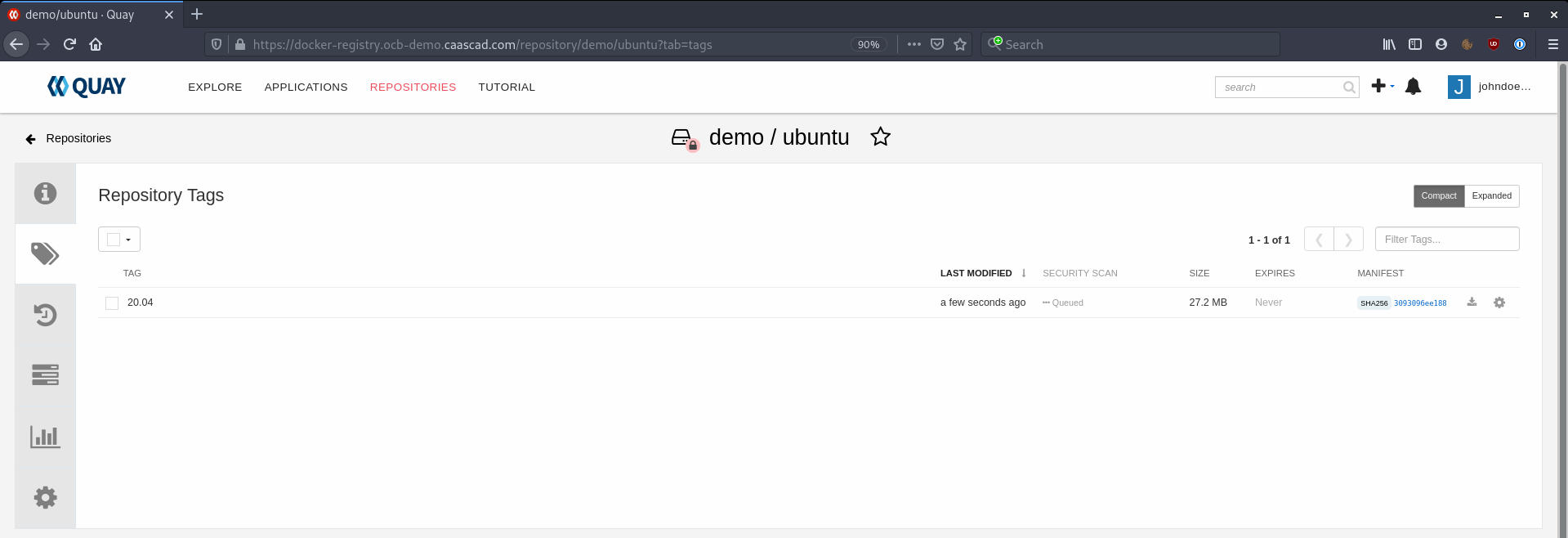Open Firefox library icon
The height and width of the screenshot is (538, 1568).
click(1389, 44)
